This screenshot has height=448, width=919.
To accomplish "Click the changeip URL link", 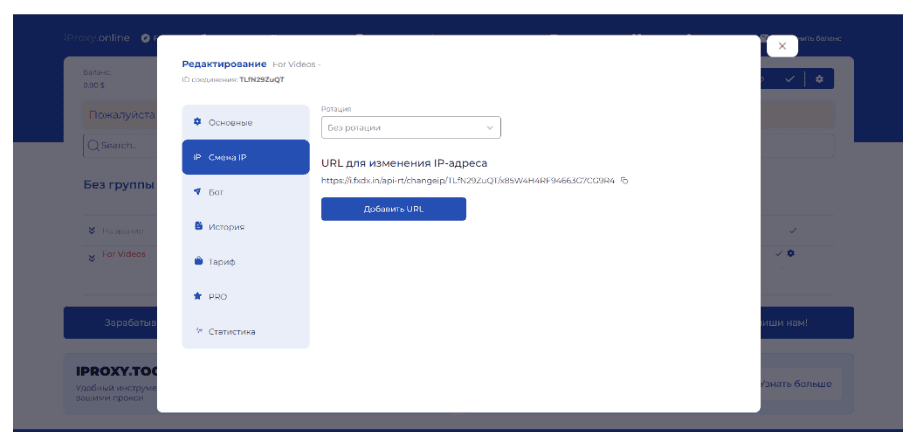I will [x=467, y=180].
